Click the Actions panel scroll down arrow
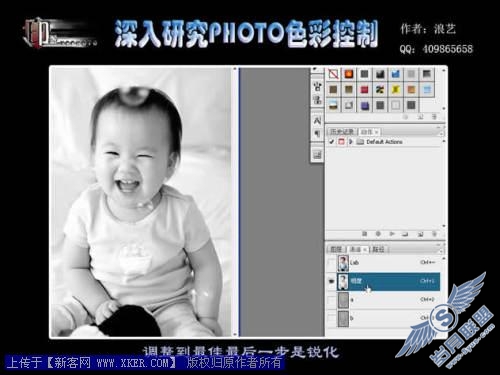 click(444, 227)
